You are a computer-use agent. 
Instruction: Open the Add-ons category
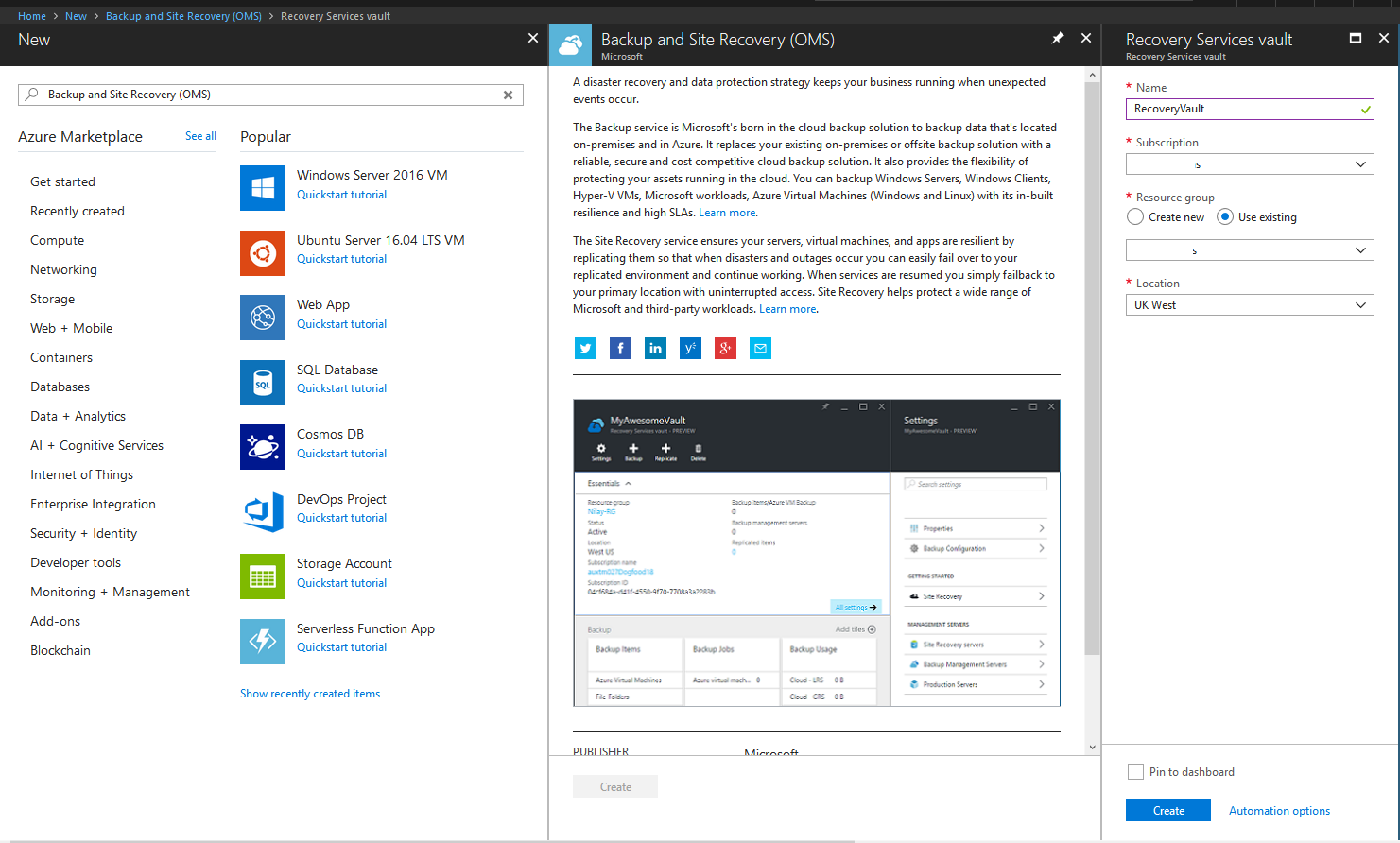55,621
